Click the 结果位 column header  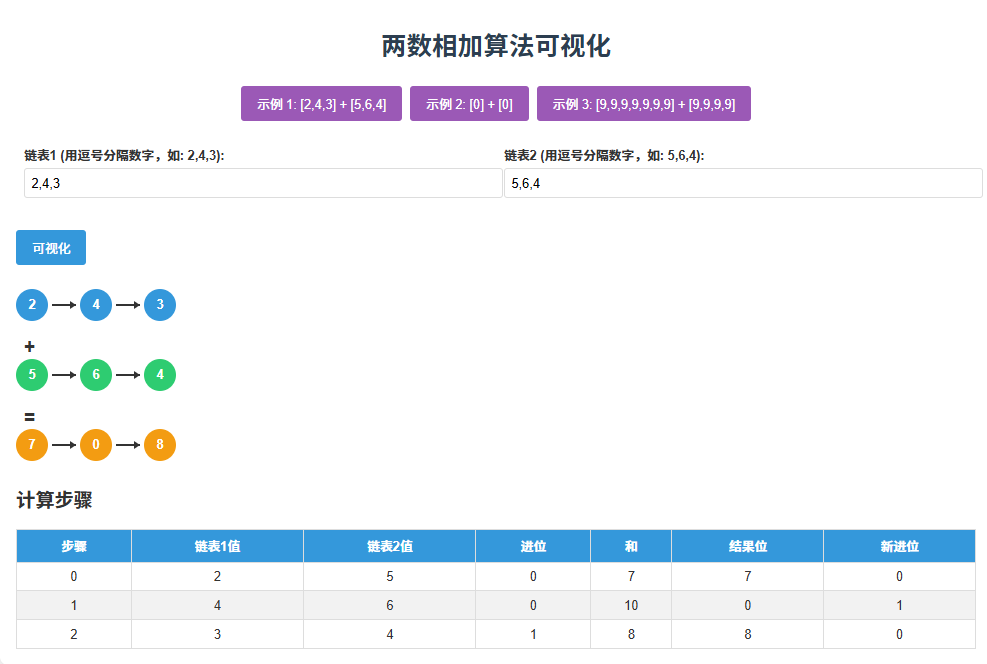pos(748,546)
